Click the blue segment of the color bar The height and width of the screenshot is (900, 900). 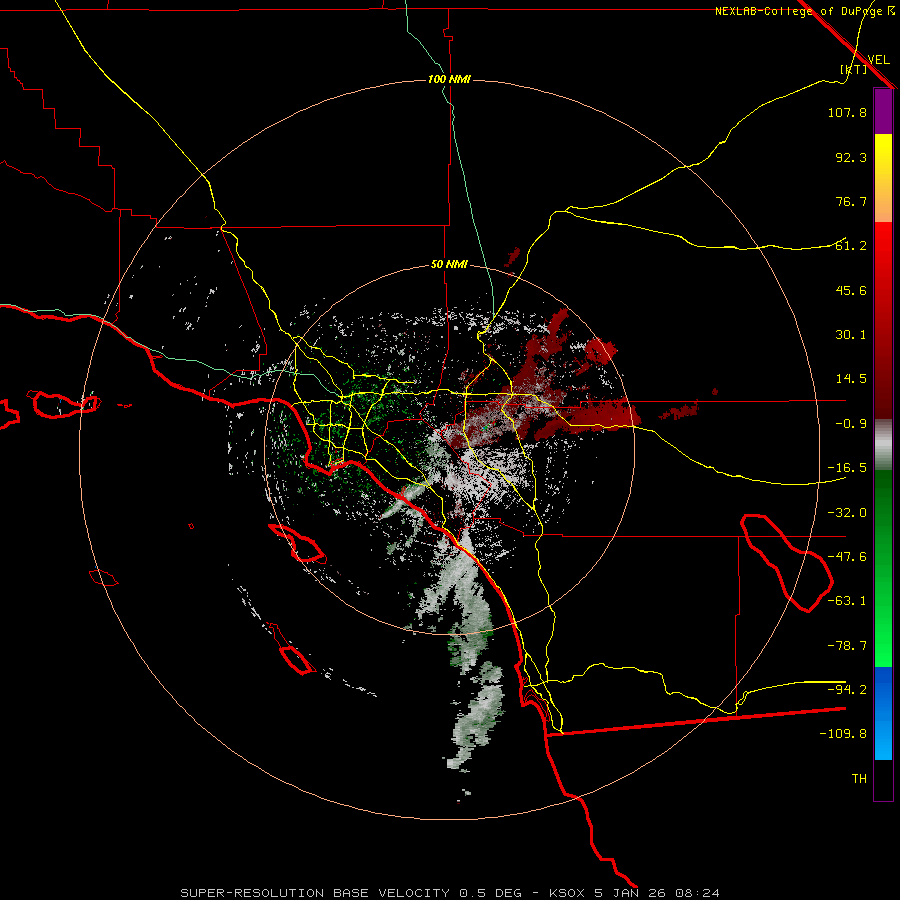[883, 713]
